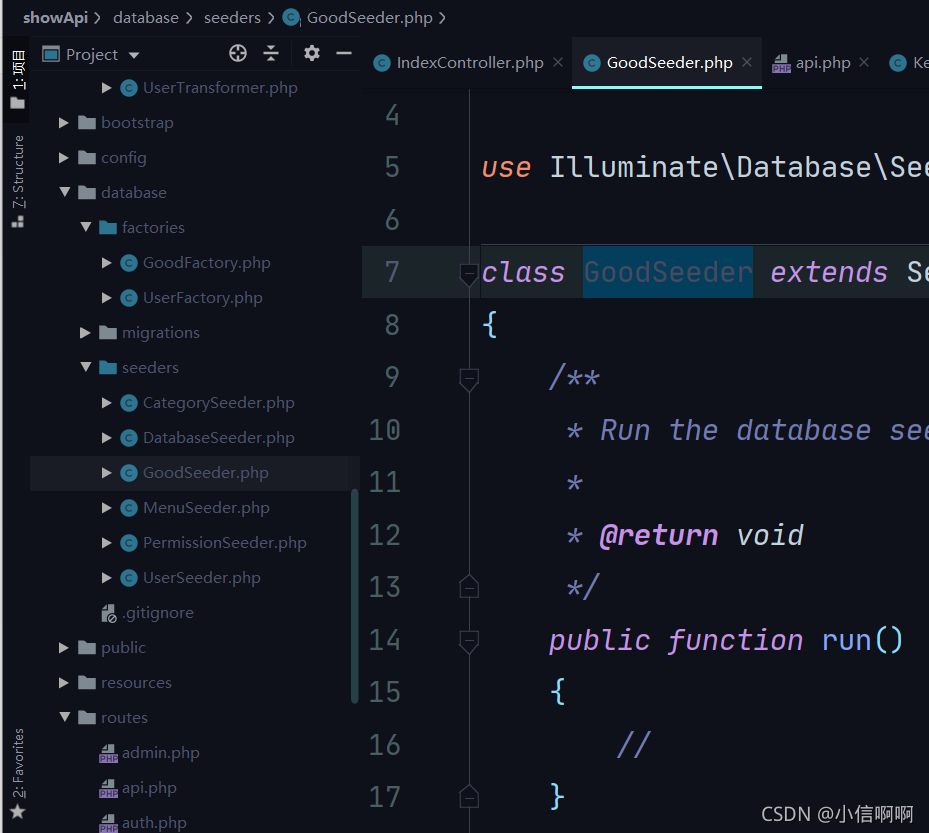This screenshot has width=929, height=833.
Task: Close the GoodSeeder.php tab
Action: [747, 62]
